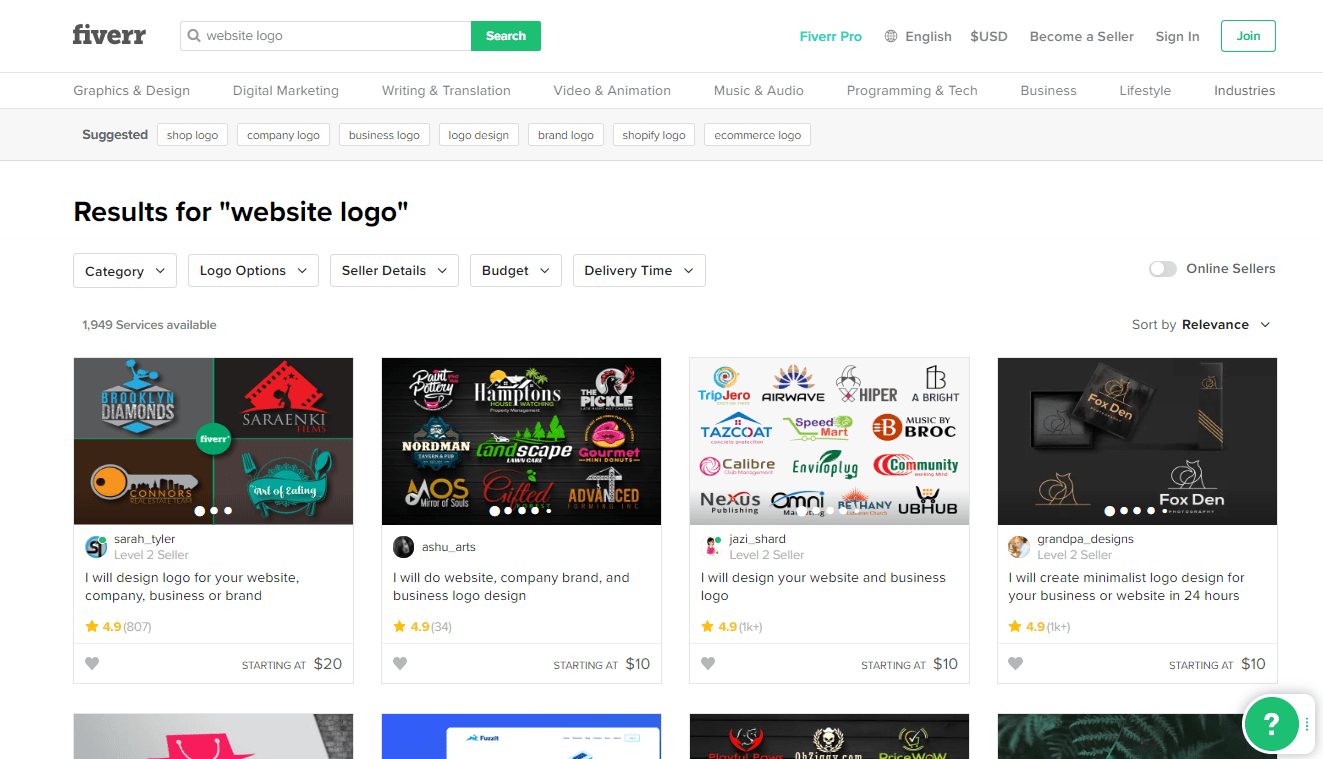1323x759 pixels.
Task: Open jazi_shard's TripJero logos gig thumbnail
Action: (x=829, y=441)
